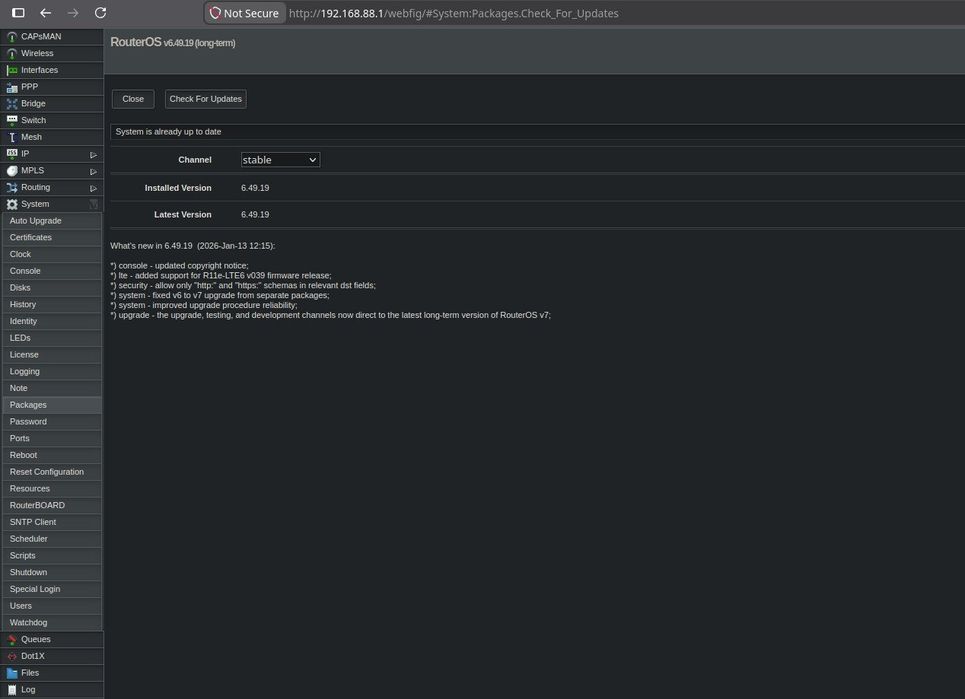The height and width of the screenshot is (699, 965).
Task: Open the Channel dropdown showing stable
Action: [280, 160]
